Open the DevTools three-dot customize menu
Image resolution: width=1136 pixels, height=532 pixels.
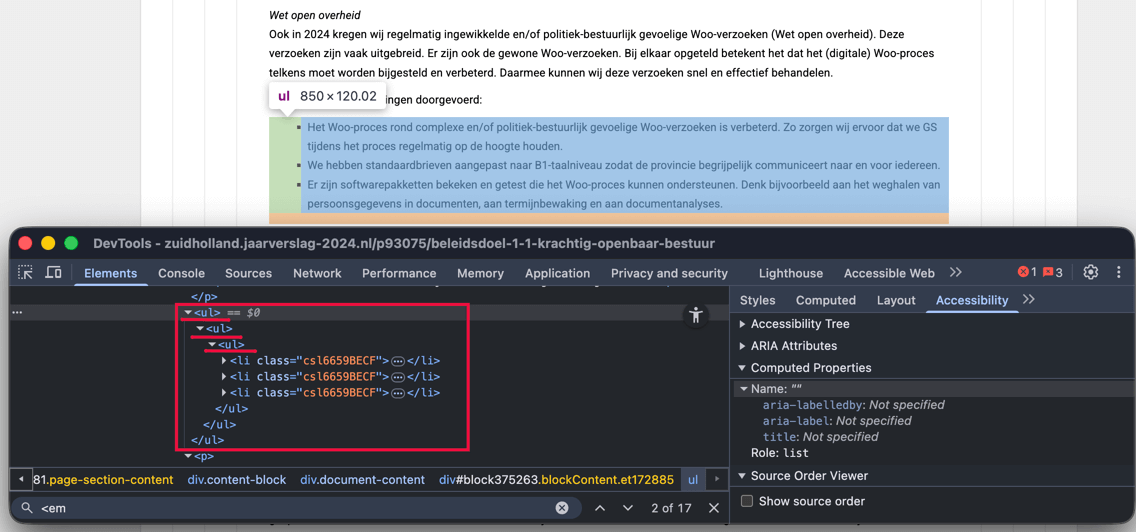[x=1119, y=272]
